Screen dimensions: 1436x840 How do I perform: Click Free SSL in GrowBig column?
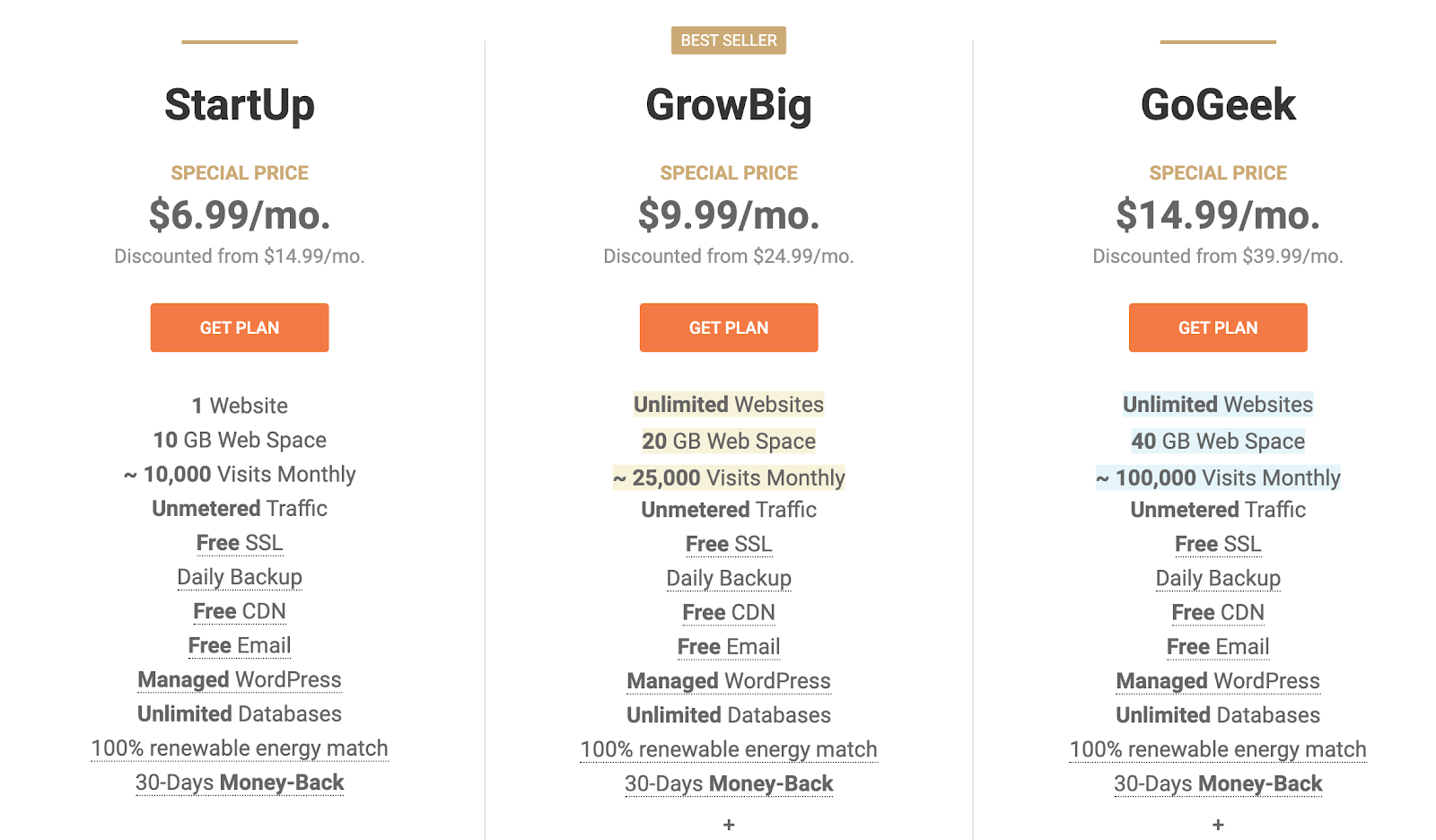(x=729, y=544)
